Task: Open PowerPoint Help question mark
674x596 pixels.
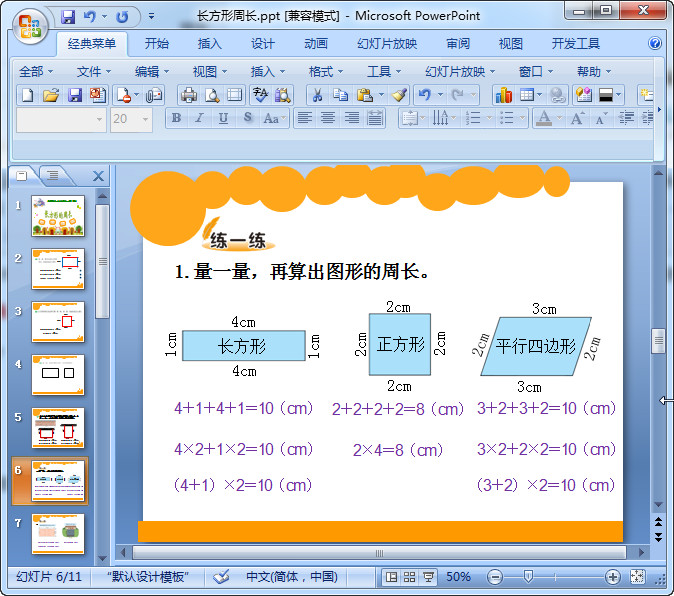Action: [x=655, y=43]
